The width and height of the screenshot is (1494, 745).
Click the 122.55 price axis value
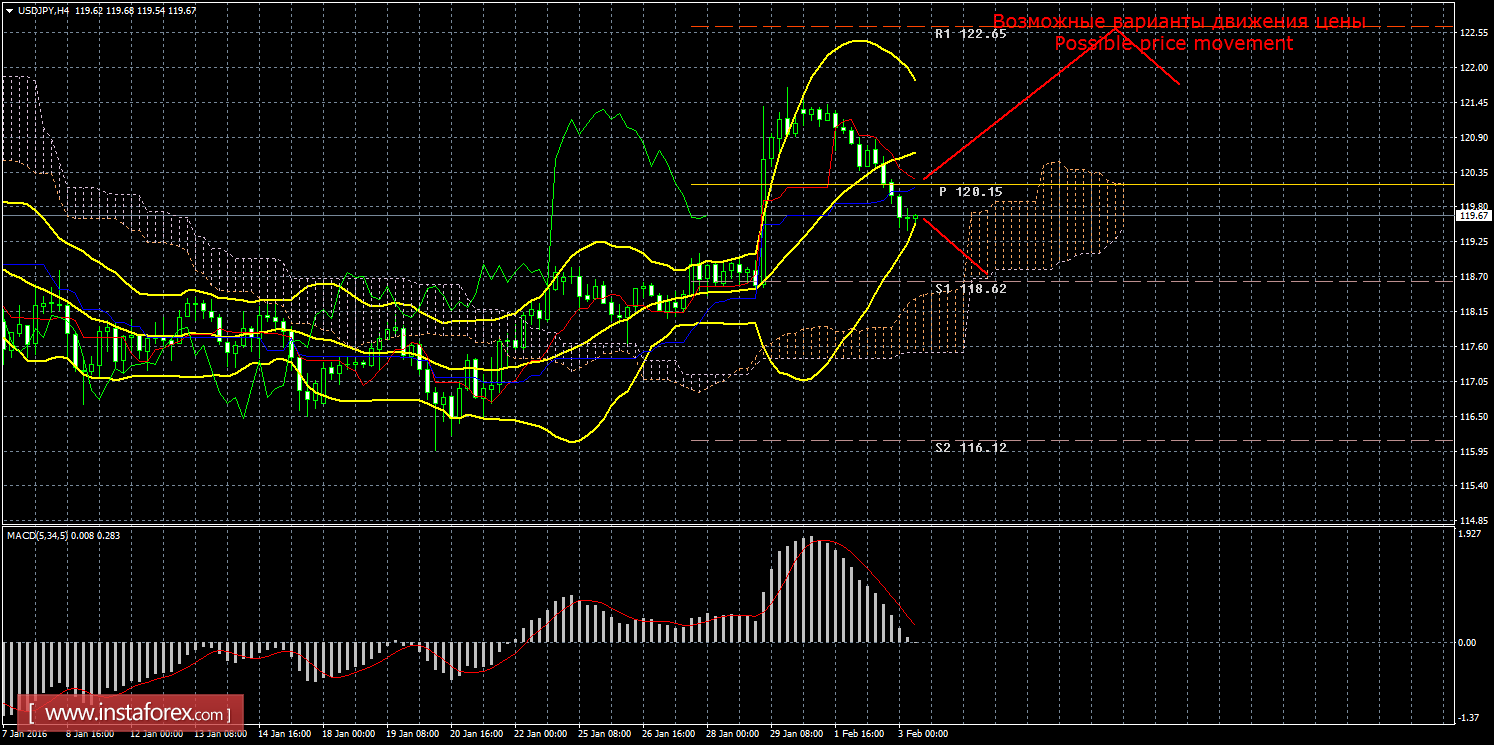[1472, 33]
